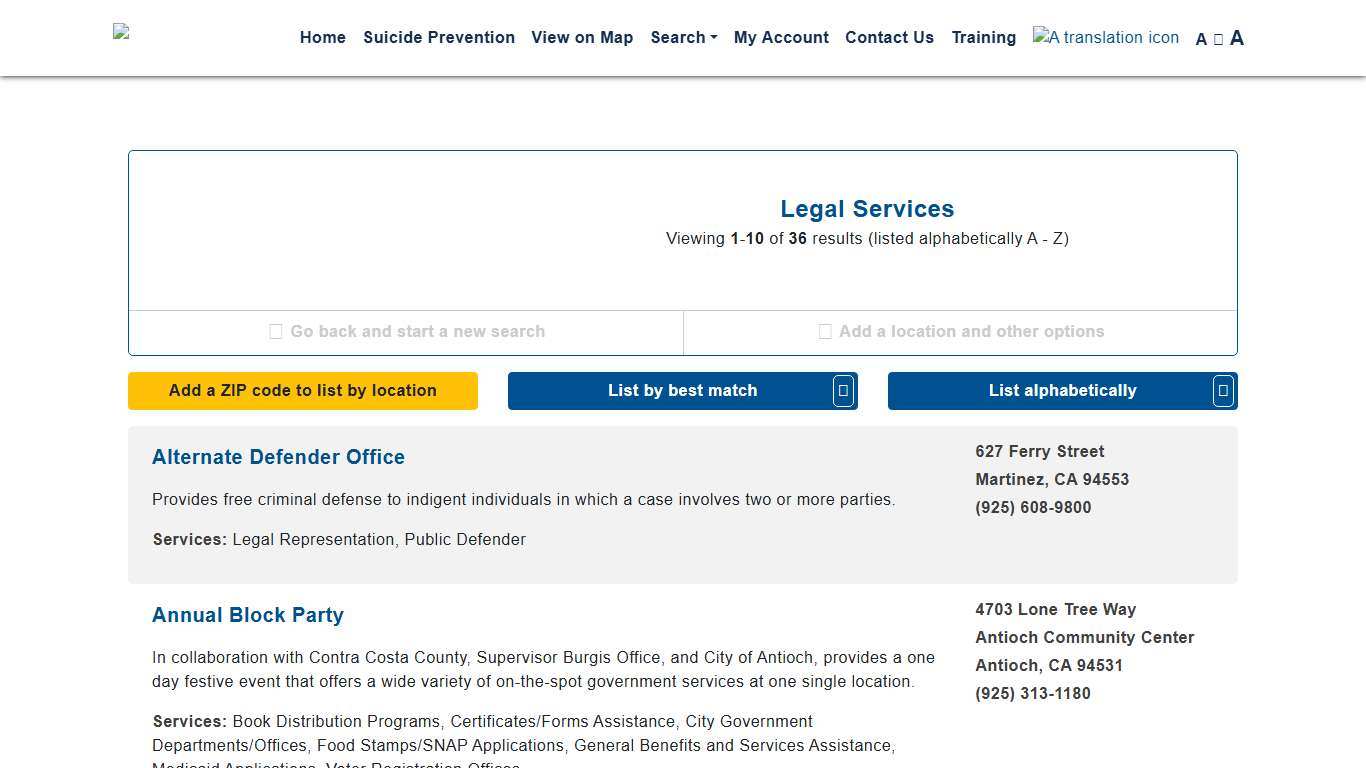Image resolution: width=1366 pixels, height=768 pixels.
Task: Open the Suicide Prevention page
Action: tap(439, 38)
